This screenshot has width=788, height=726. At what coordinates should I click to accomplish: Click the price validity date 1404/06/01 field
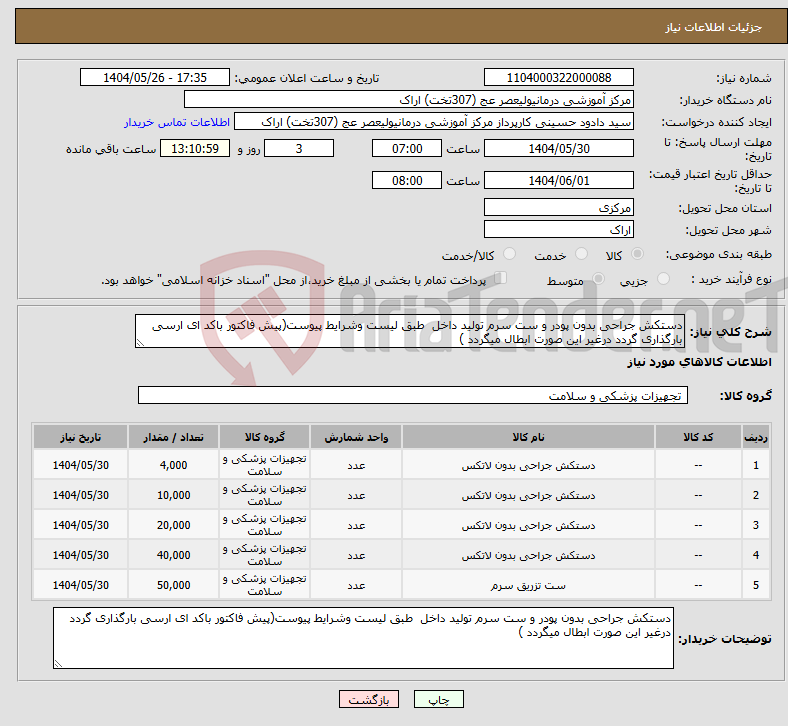[558, 180]
